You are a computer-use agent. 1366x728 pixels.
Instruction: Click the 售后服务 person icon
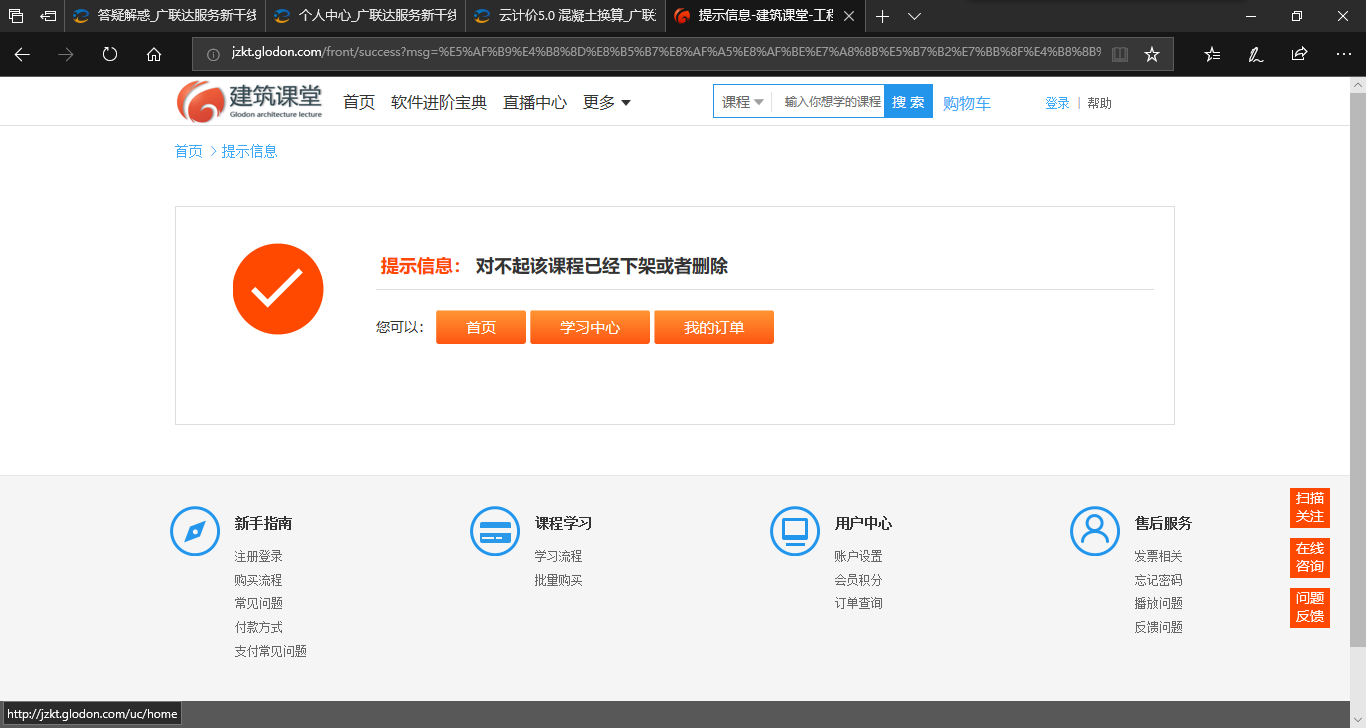coord(1095,531)
